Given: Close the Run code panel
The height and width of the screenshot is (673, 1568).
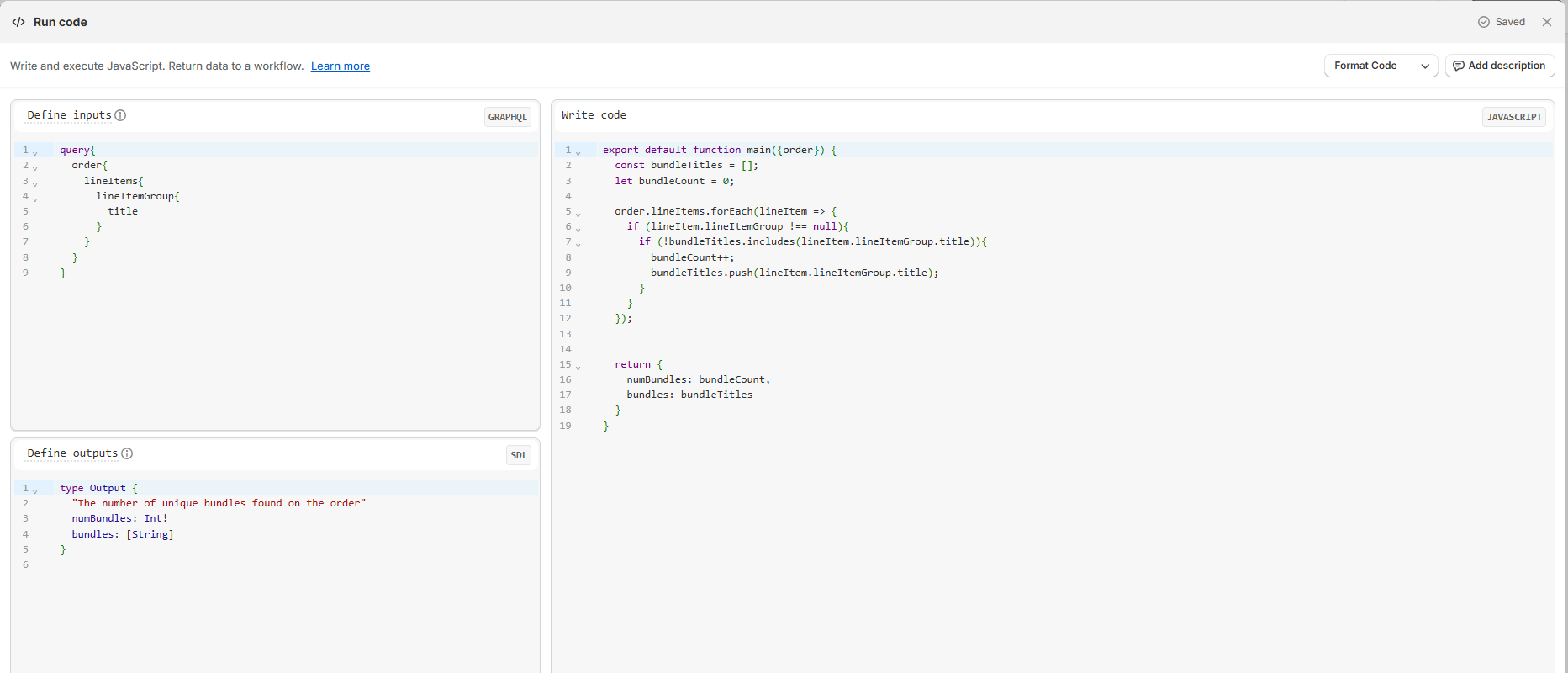Looking at the screenshot, I should (1547, 22).
